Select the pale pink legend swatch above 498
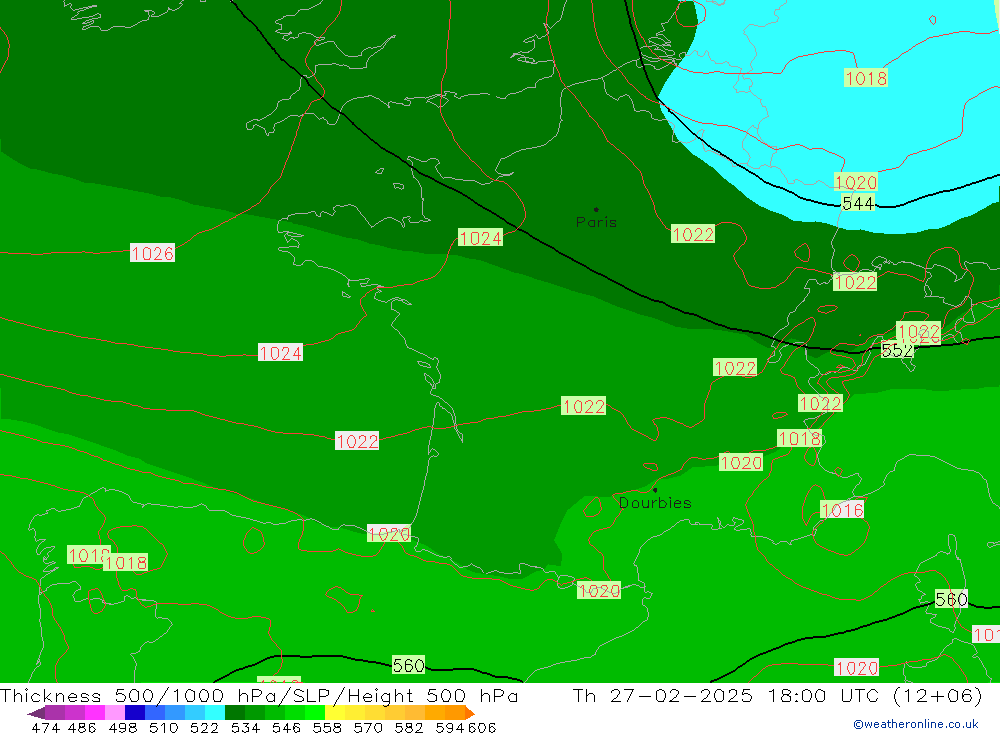The image size is (1000, 733). pyautogui.click(x=115, y=713)
